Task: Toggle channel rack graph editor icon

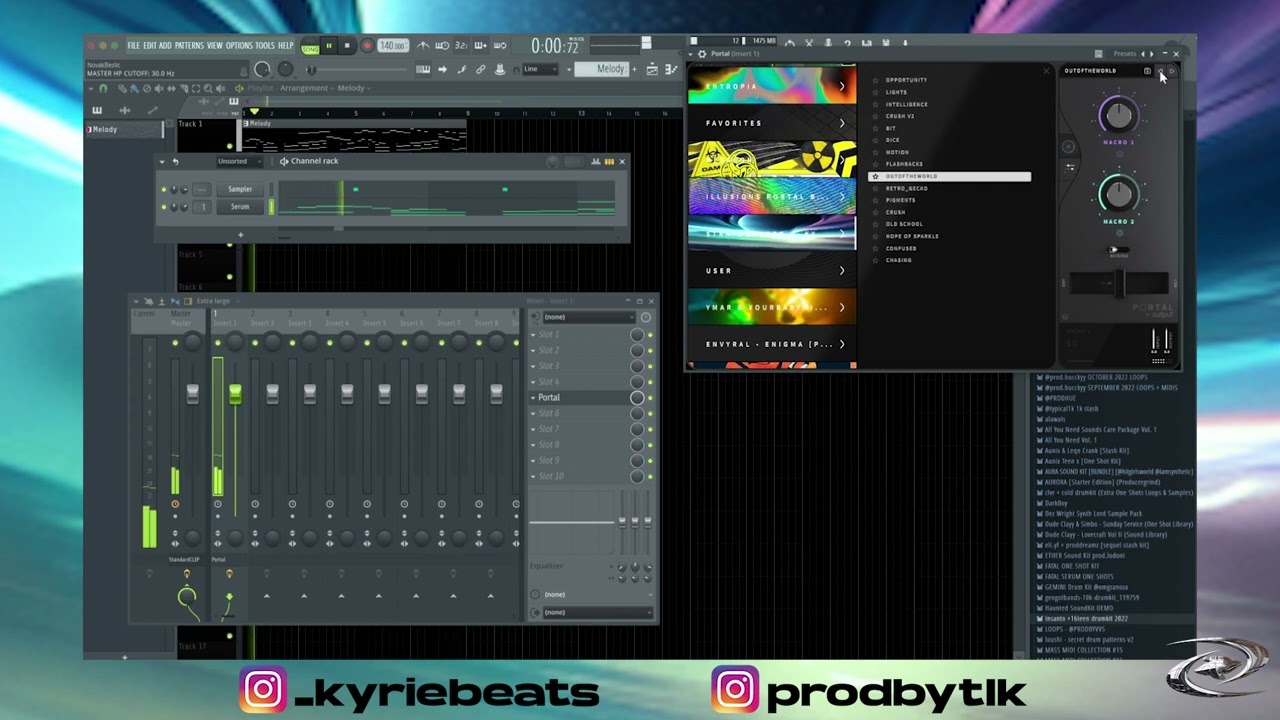Action: tap(595, 161)
